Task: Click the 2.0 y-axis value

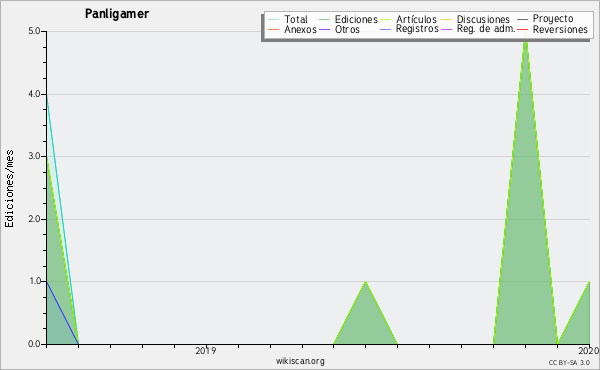Action: click(34, 219)
